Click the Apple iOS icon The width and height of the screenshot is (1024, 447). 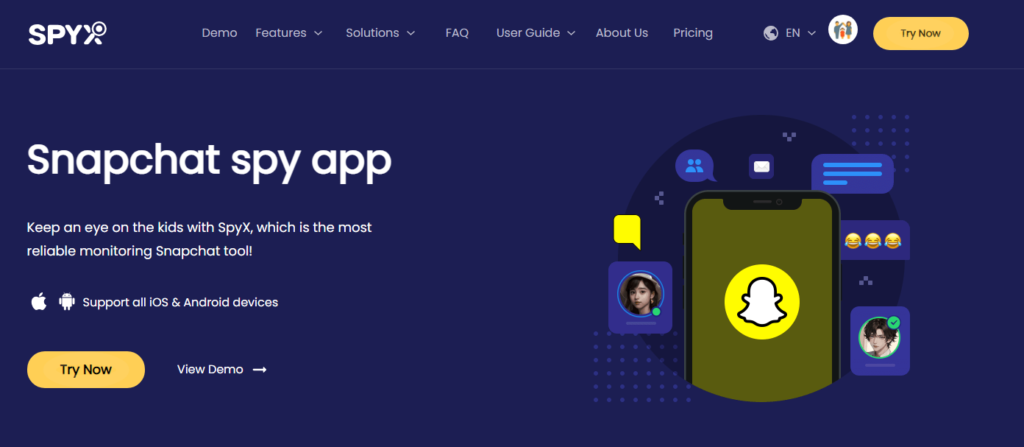pyautogui.click(x=39, y=301)
